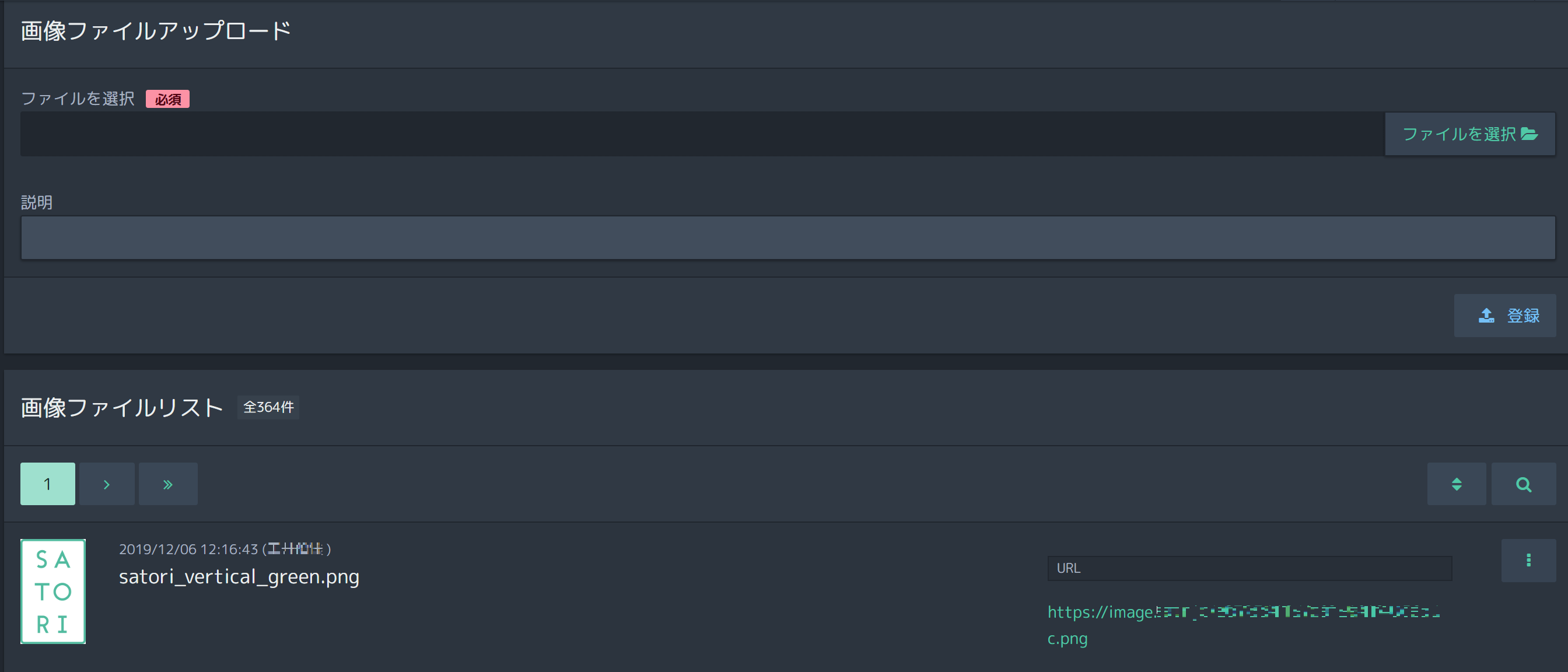Screen dimensions: 1568x672
Task: Click the SATORI logo thumbnail image
Action: [53, 591]
